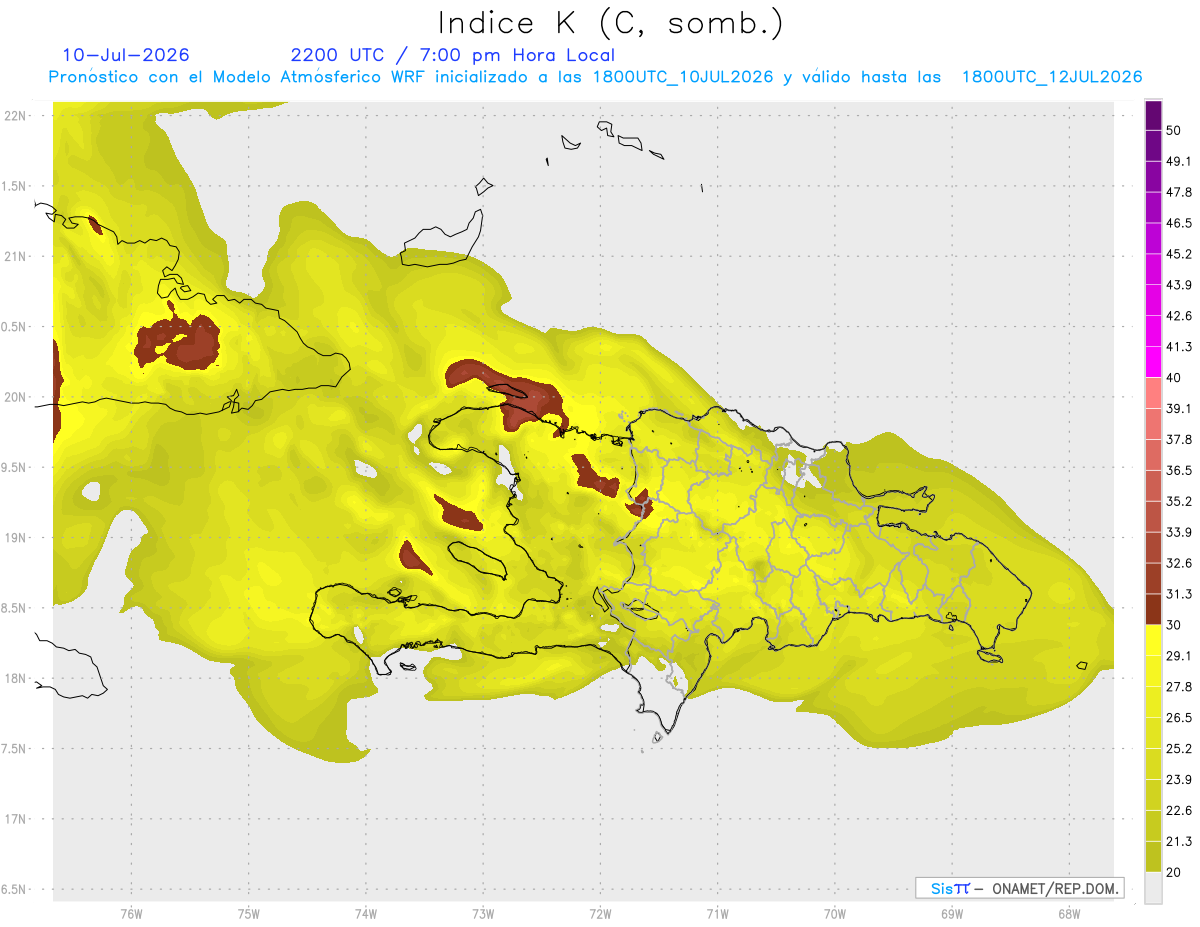This screenshot has height=927, width=1200.
Task: Click the colorbar value 47.8
Action: pyautogui.click(x=1180, y=192)
